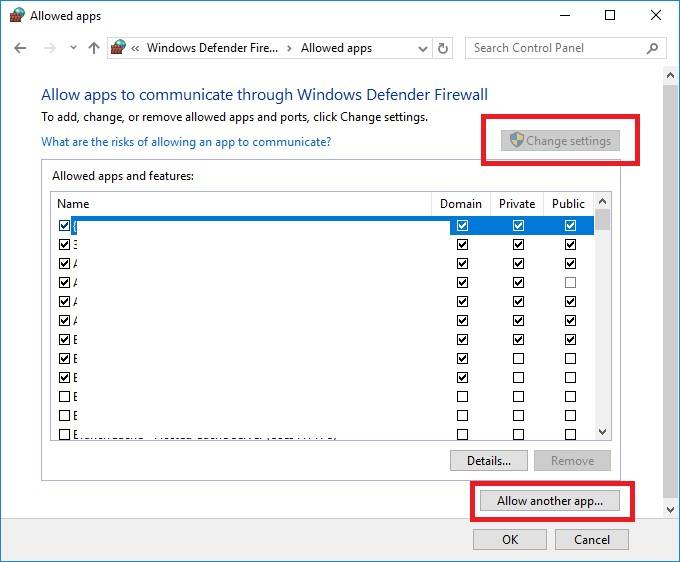Go back with the Back arrow
Image resolution: width=680 pixels, height=562 pixels.
[x=20, y=48]
